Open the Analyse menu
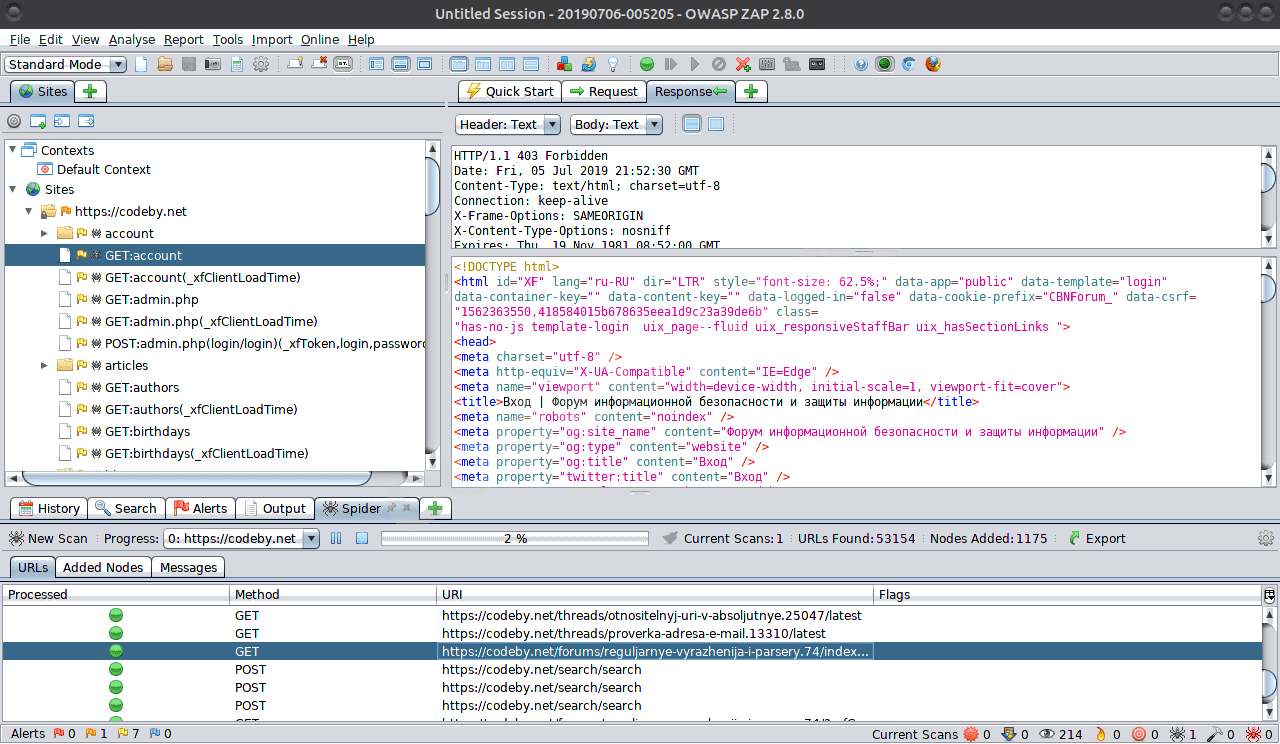1280x744 pixels. (131, 39)
